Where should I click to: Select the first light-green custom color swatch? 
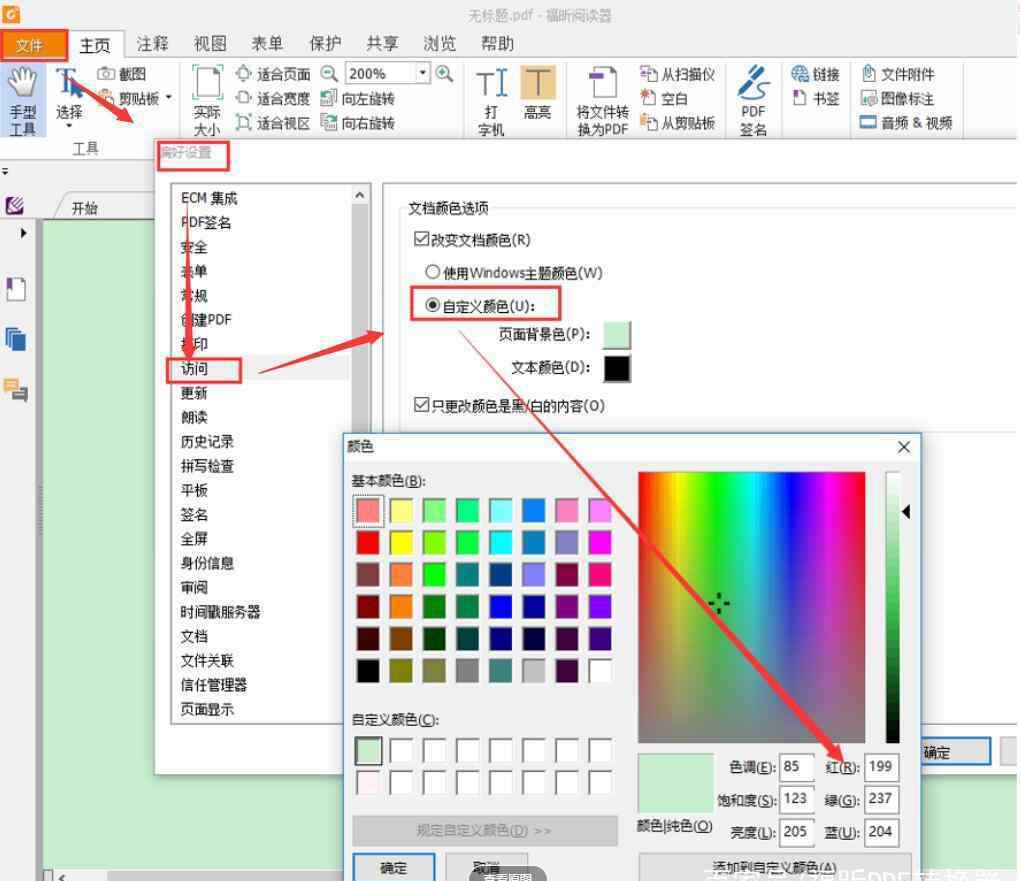(x=368, y=751)
